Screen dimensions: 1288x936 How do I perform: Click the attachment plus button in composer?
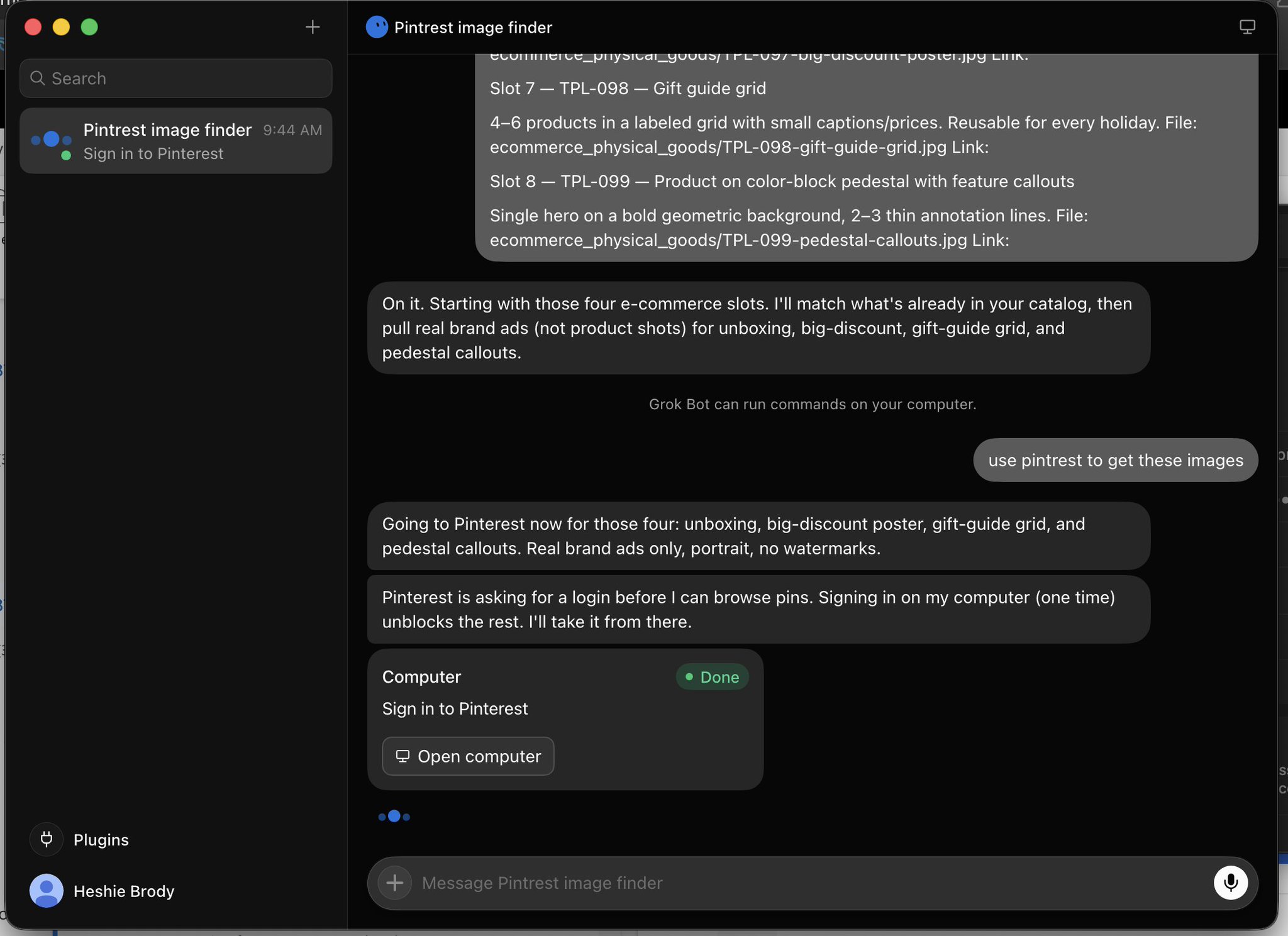[395, 883]
